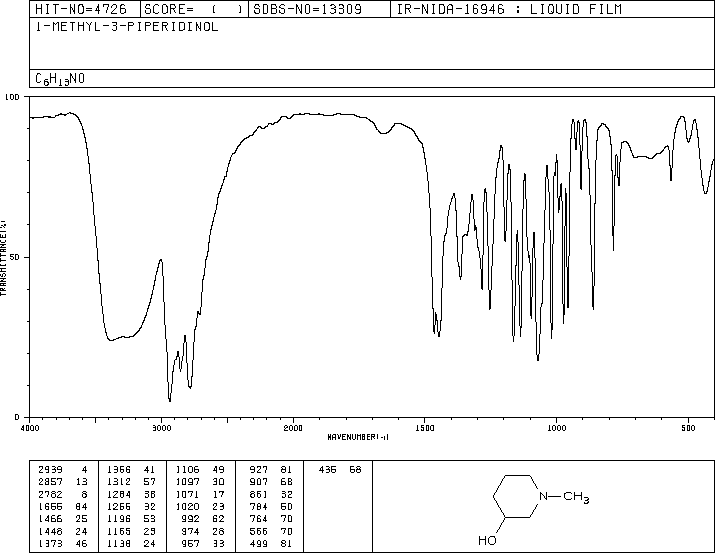Click peak value 1196 in table
This screenshot has width=715, height=553.
pos(119,519)
